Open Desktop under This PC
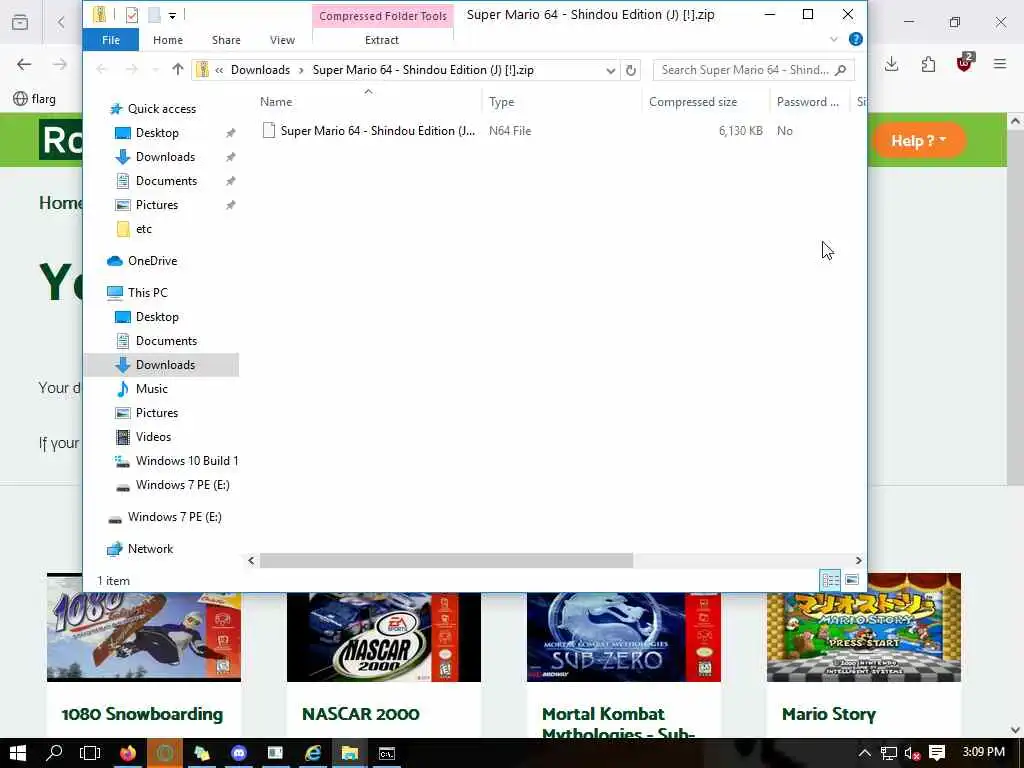Image resolution: width=1024 pixels, height=768 pixels. coord(157,317)
